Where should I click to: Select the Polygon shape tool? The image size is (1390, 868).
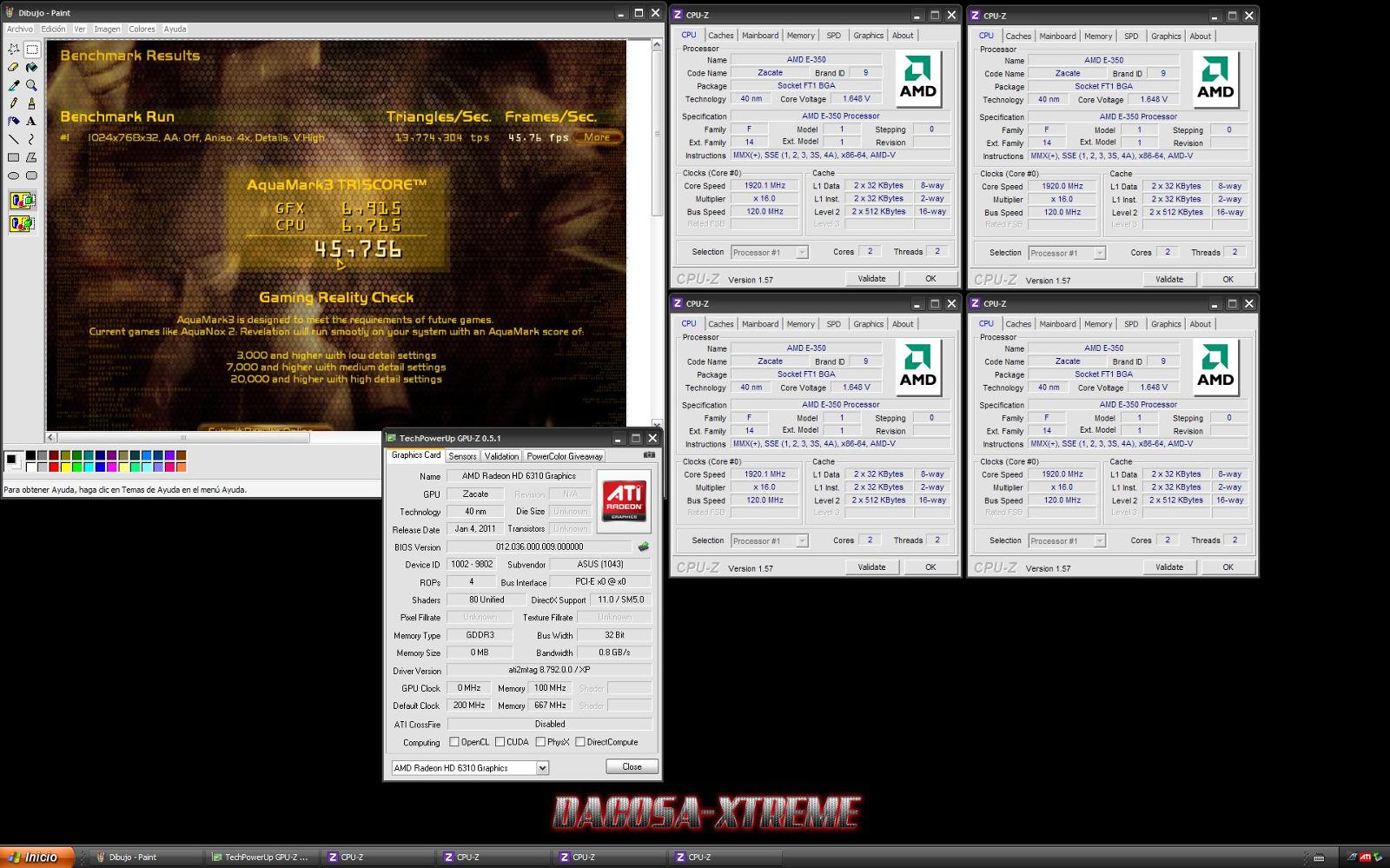point(31,157)
